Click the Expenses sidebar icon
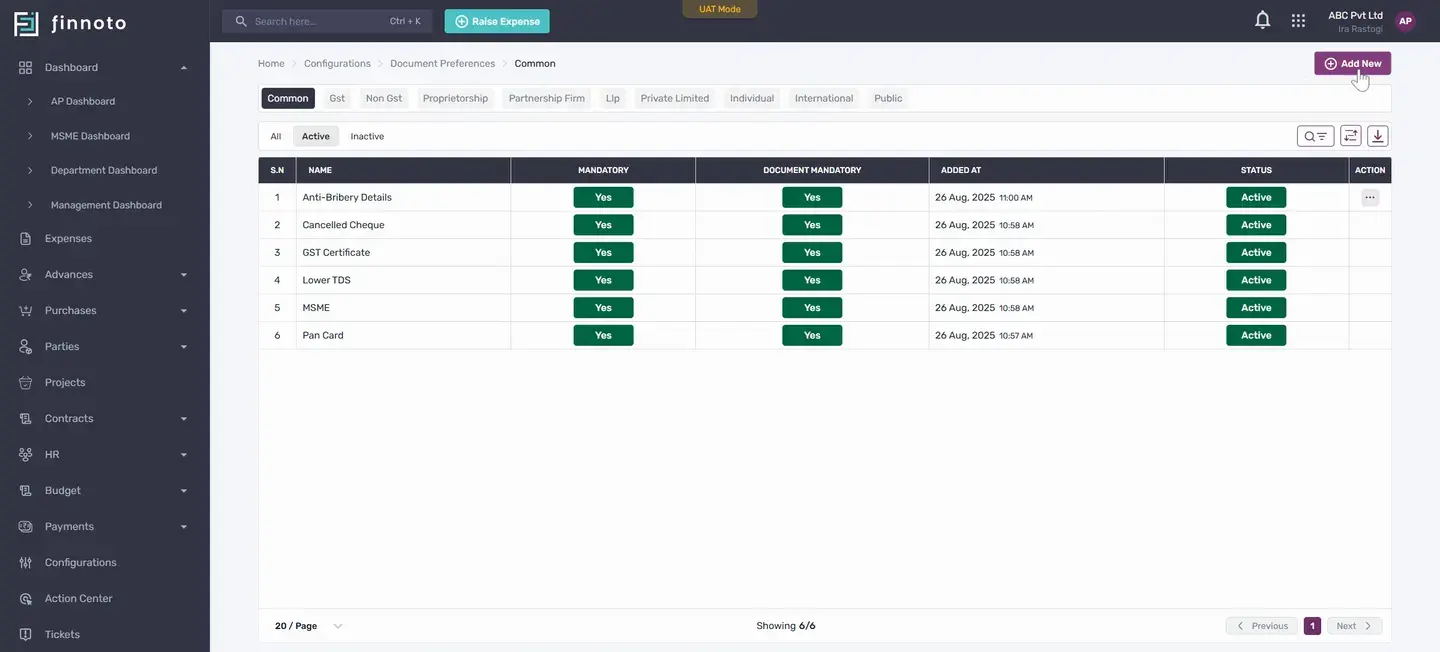Viewport: 1440px width, 652px height. point(26,239)
